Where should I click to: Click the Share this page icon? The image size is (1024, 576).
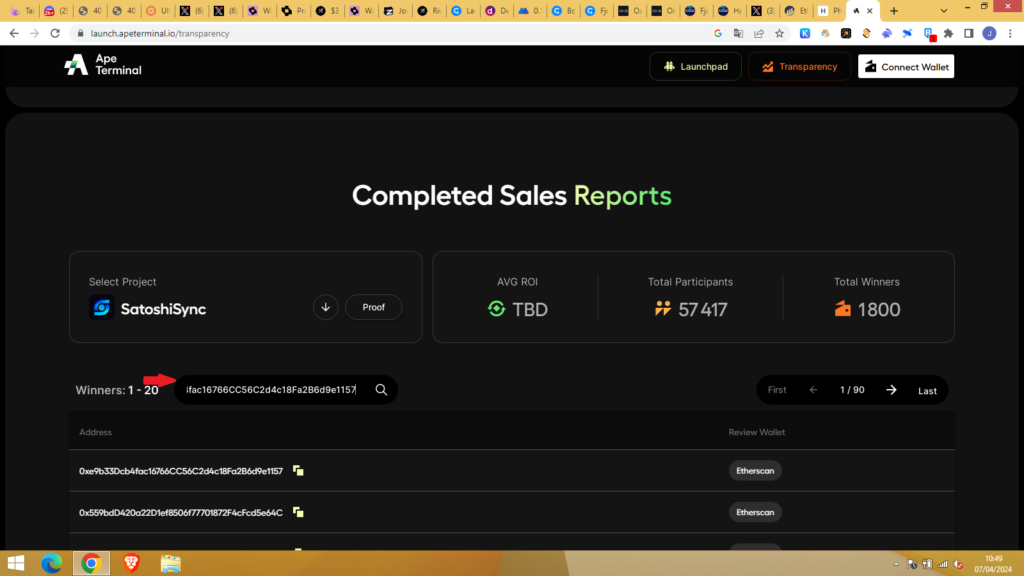coord(759,33)
